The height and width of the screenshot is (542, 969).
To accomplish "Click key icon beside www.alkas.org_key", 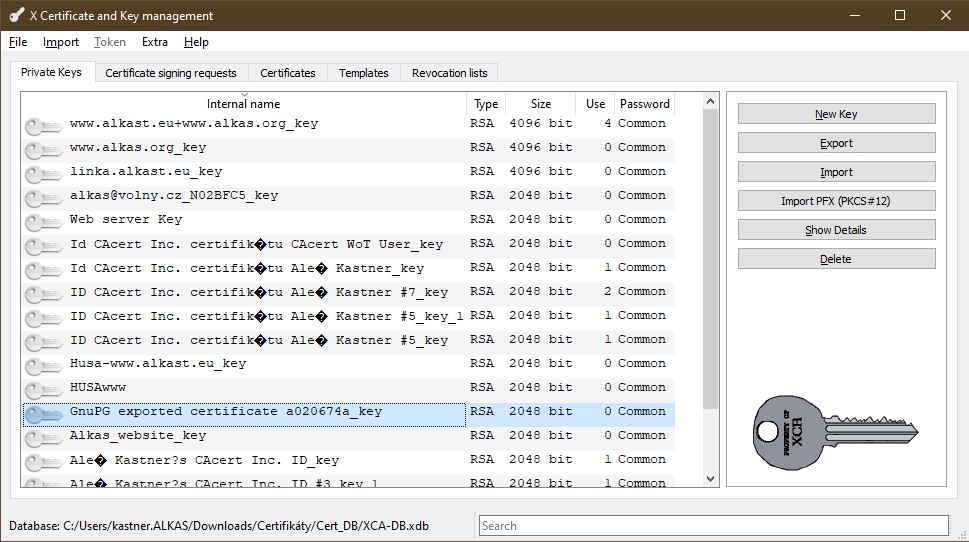I will coord(44,149).
